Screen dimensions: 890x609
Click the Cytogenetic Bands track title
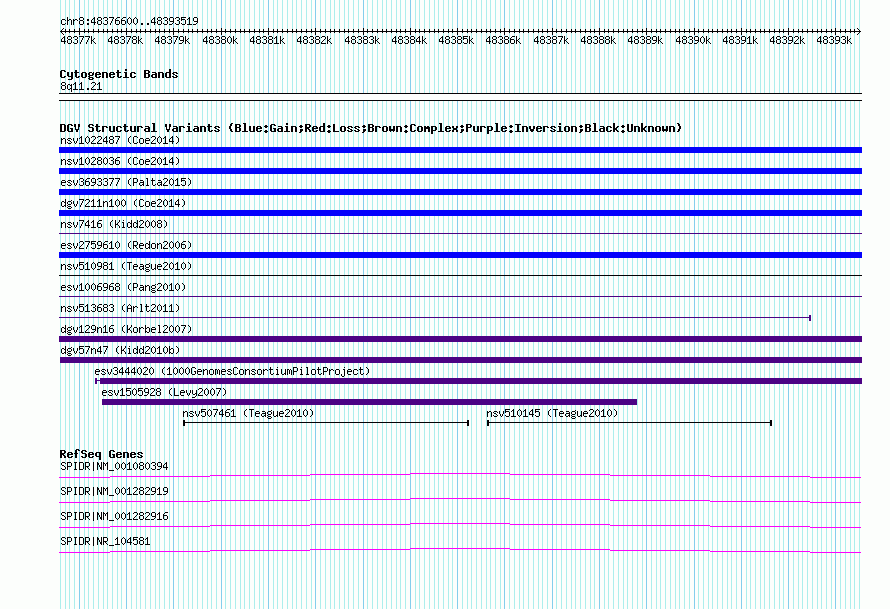point(119,74)
